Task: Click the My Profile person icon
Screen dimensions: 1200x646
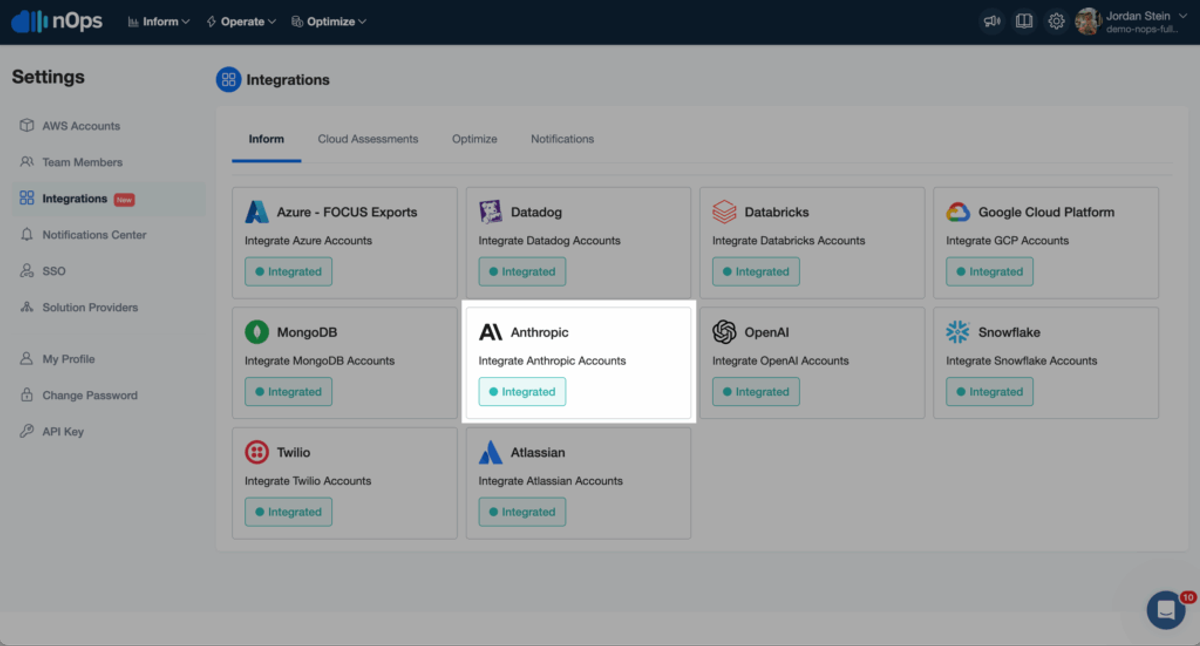Action: point(27,359)
